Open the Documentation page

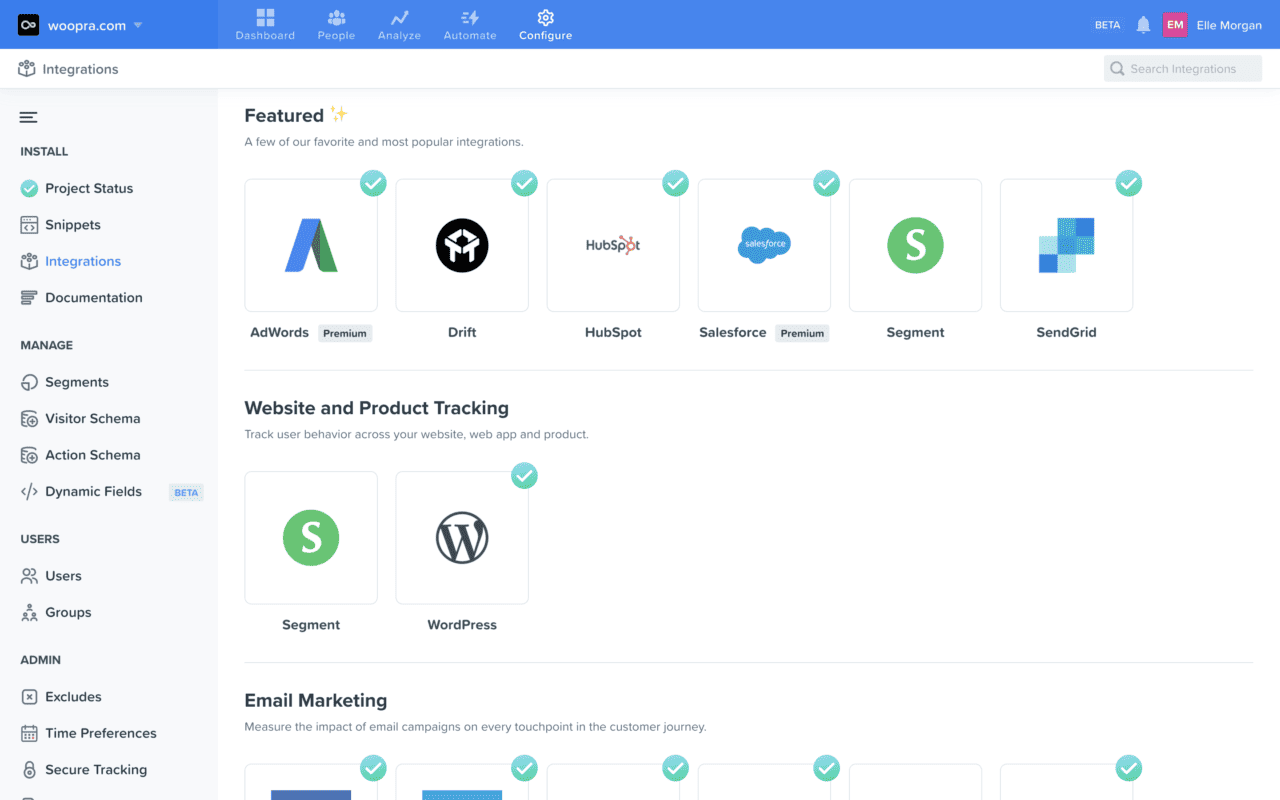click(94, 297)
